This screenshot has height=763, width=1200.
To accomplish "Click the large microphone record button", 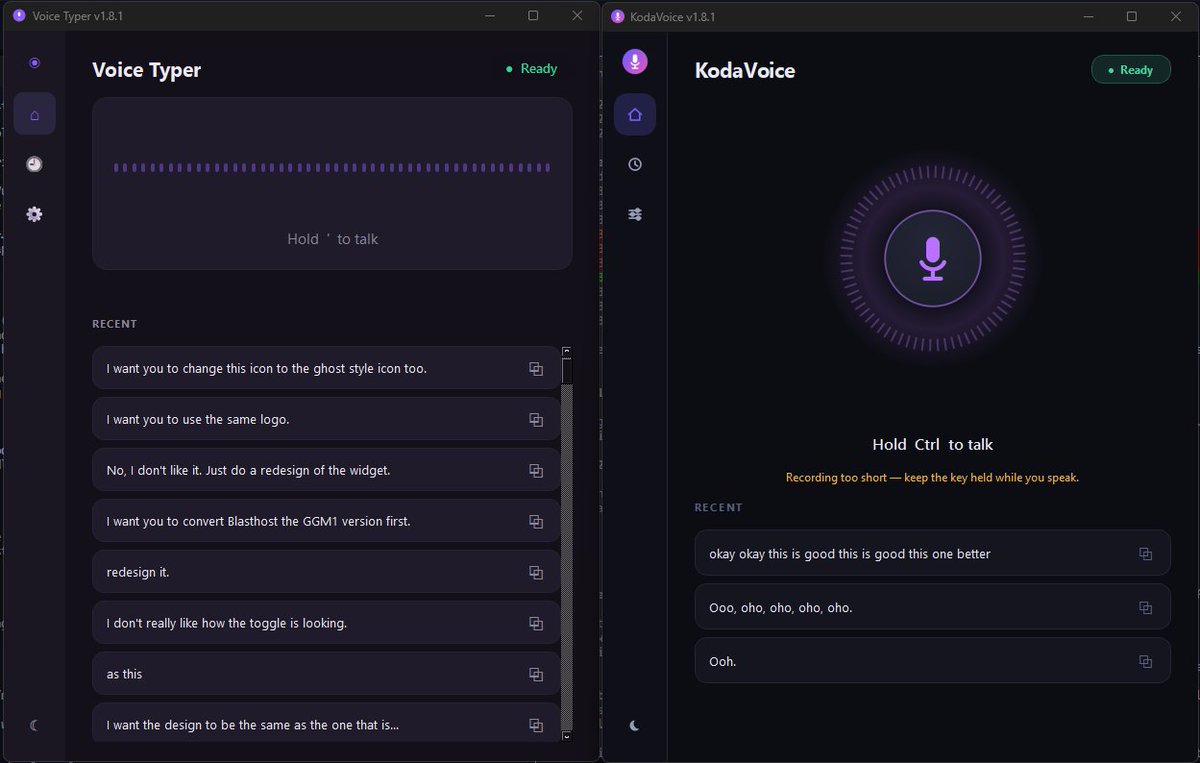I will pyautogui.click(x=933, y=259).
